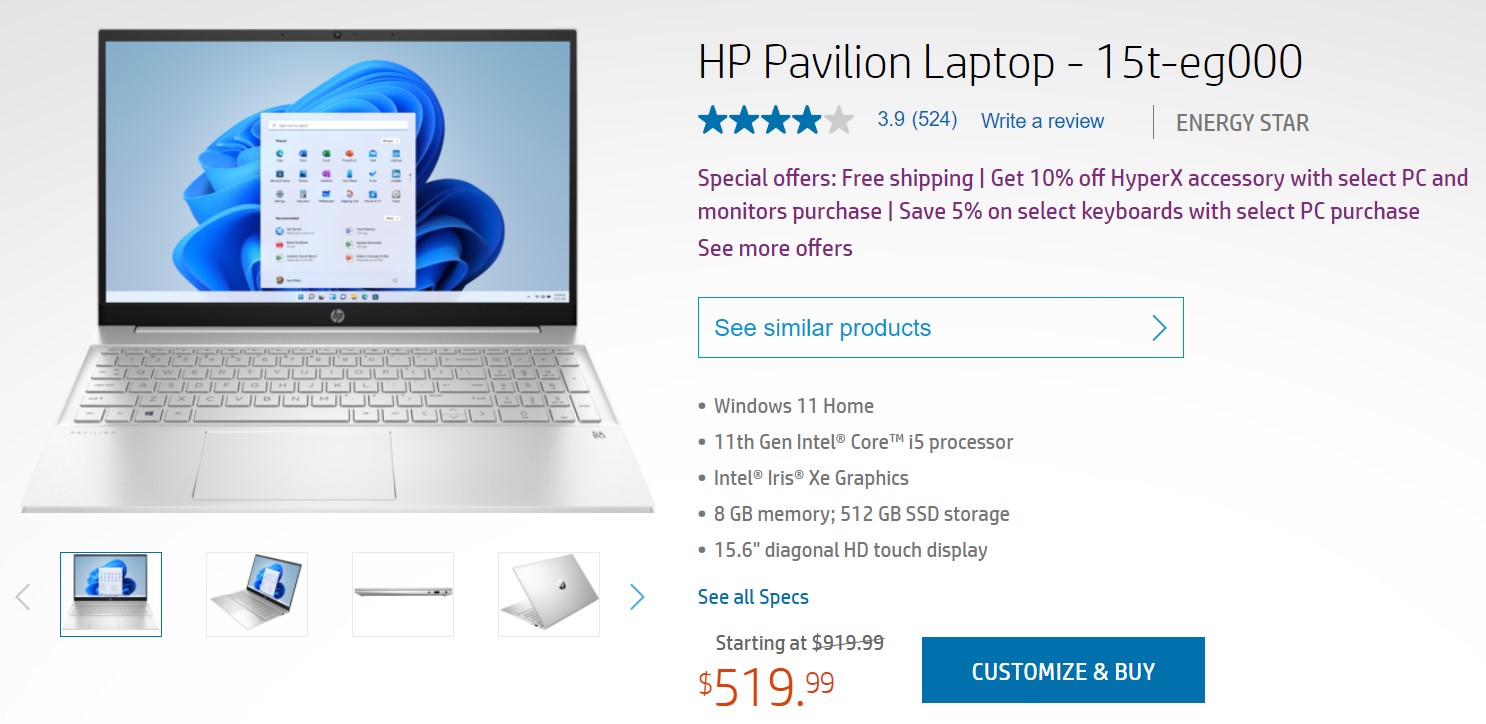Click the chevron in See similar products
The image size is (1486, 724).
pos(1159,328)
